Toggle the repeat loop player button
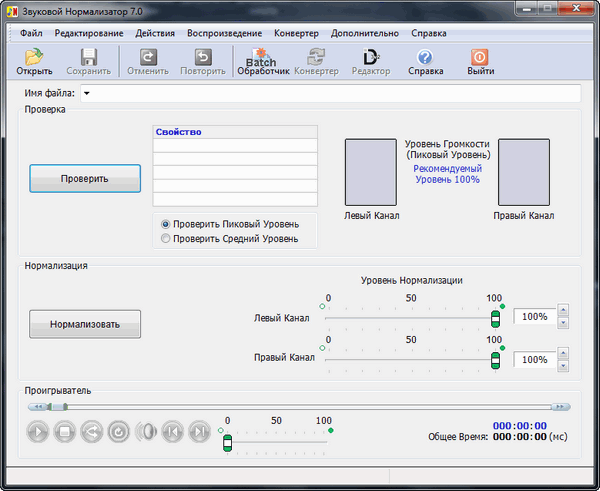600x491 pixels. point(119,432)
